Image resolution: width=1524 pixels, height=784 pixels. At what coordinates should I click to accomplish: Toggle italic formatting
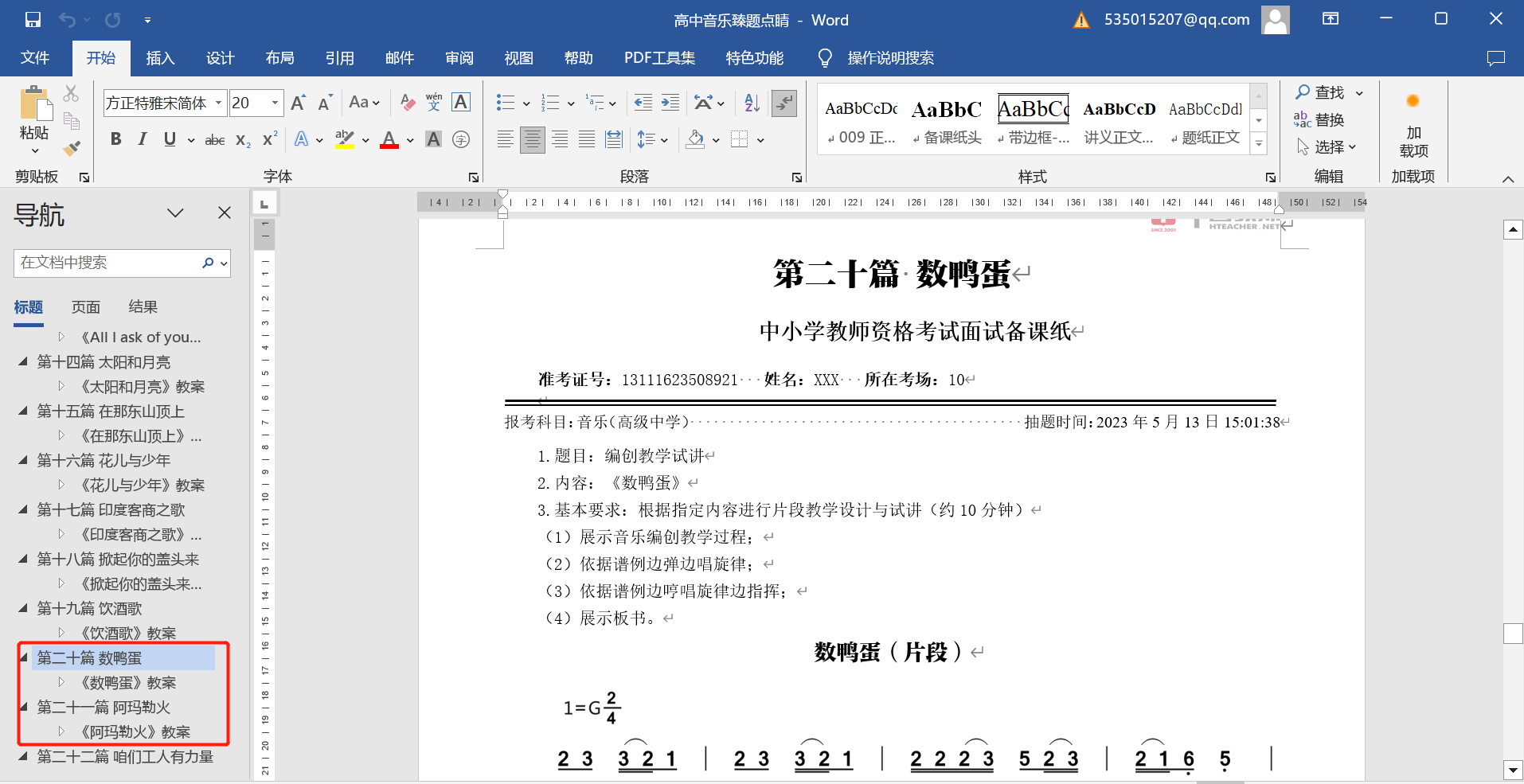point(143,139)
